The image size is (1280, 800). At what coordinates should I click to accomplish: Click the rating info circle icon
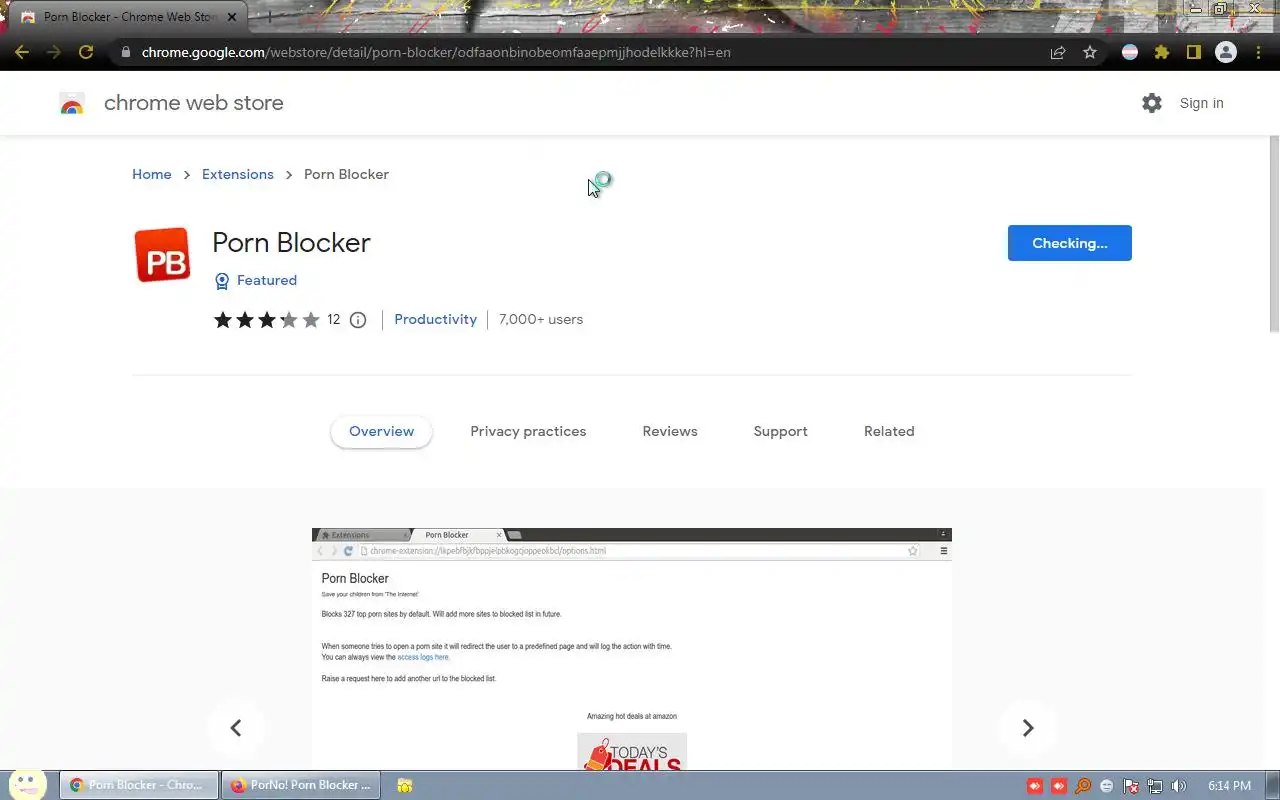click(x=358, y=320)
